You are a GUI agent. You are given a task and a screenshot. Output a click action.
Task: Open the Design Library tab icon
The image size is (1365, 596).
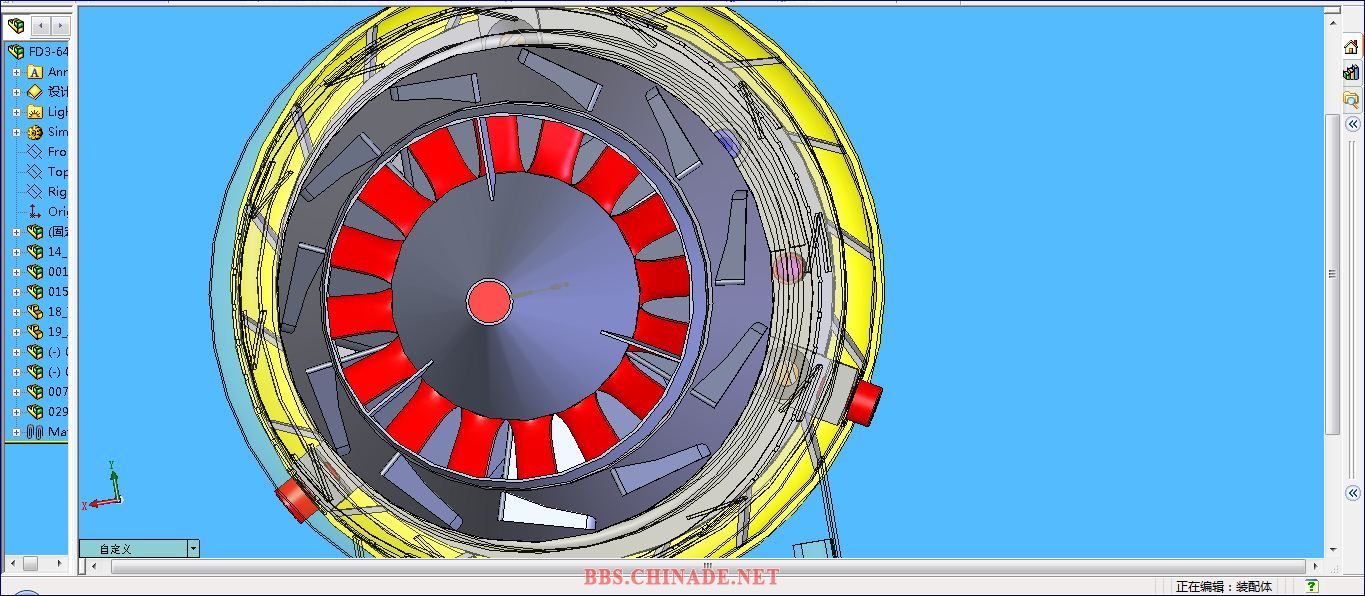click(1351, 73)
